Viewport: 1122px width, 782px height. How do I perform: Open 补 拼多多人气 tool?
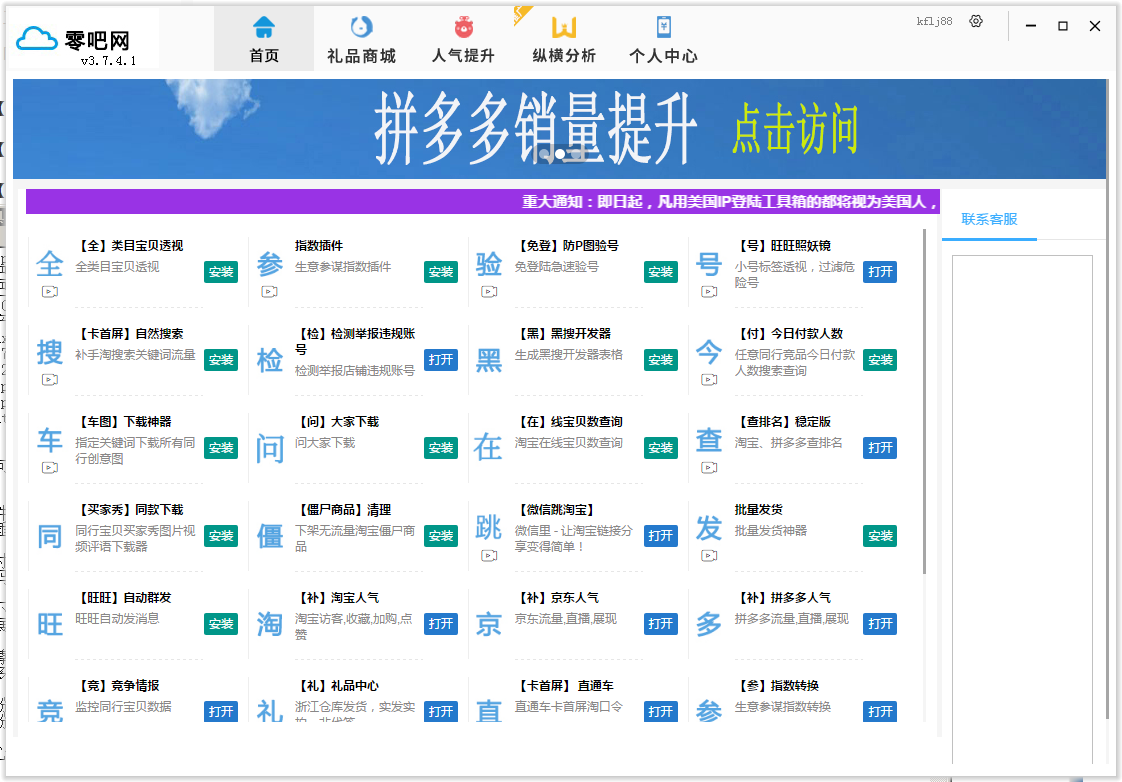[880, 624]
